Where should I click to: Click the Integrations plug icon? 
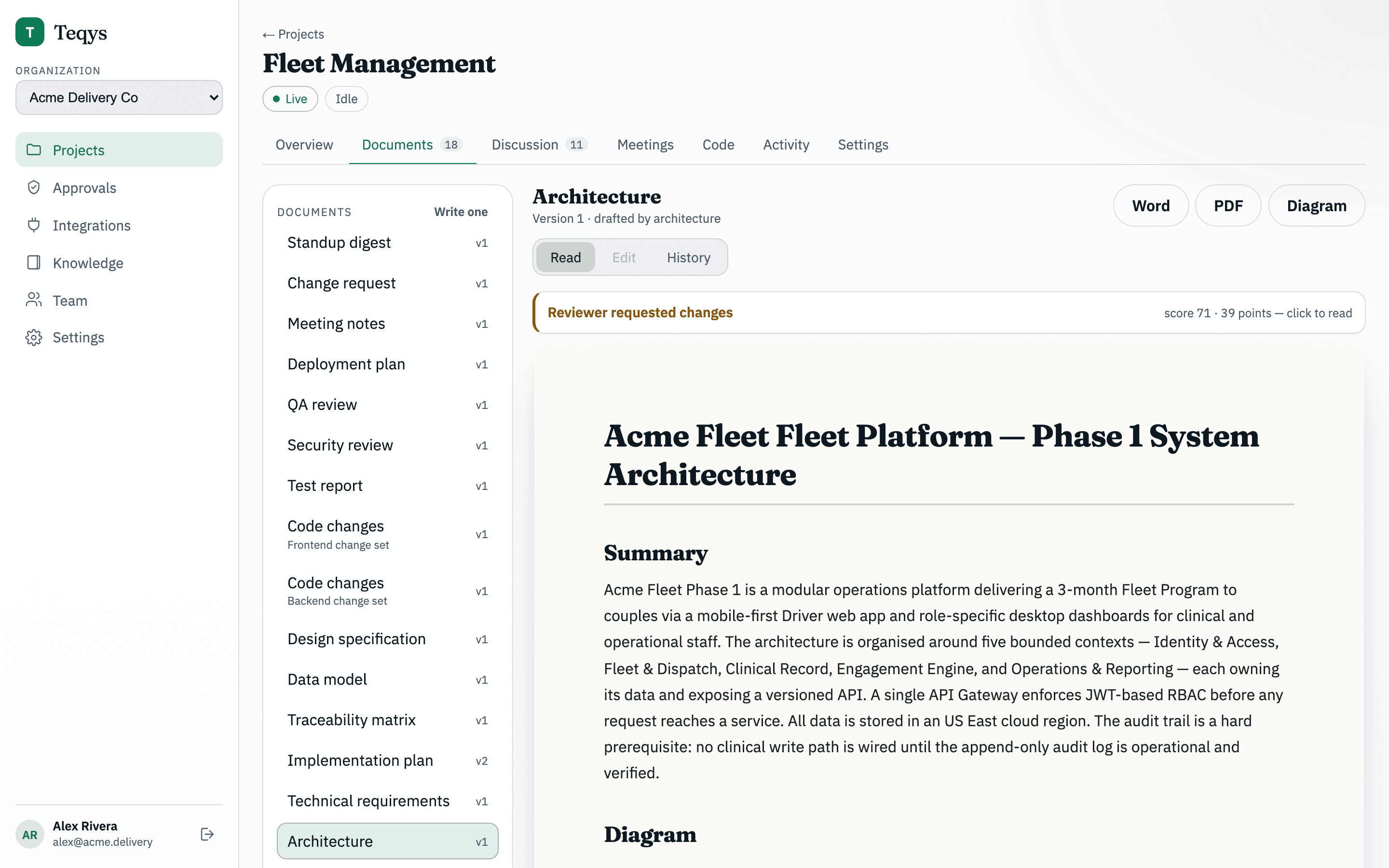(34, 225)
